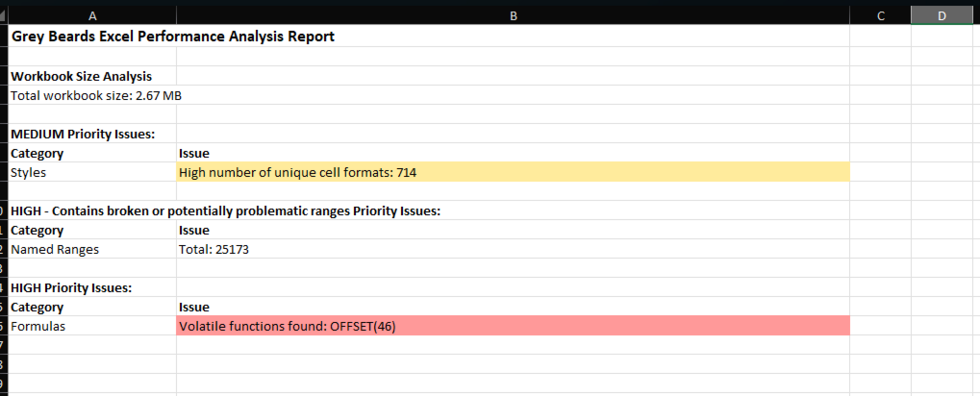Image resolution: width=980 pixels, height=396 pixels.
Task: Select the 'MEDIUM Priority Issues:' cell
Action: [92, 134]
